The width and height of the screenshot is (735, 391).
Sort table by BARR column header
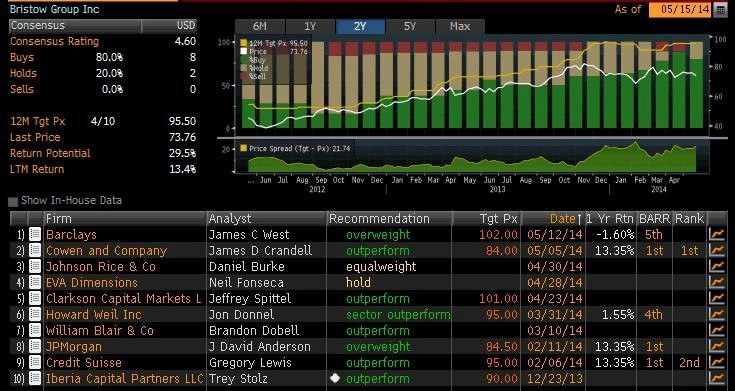click(x=654, y=218)
